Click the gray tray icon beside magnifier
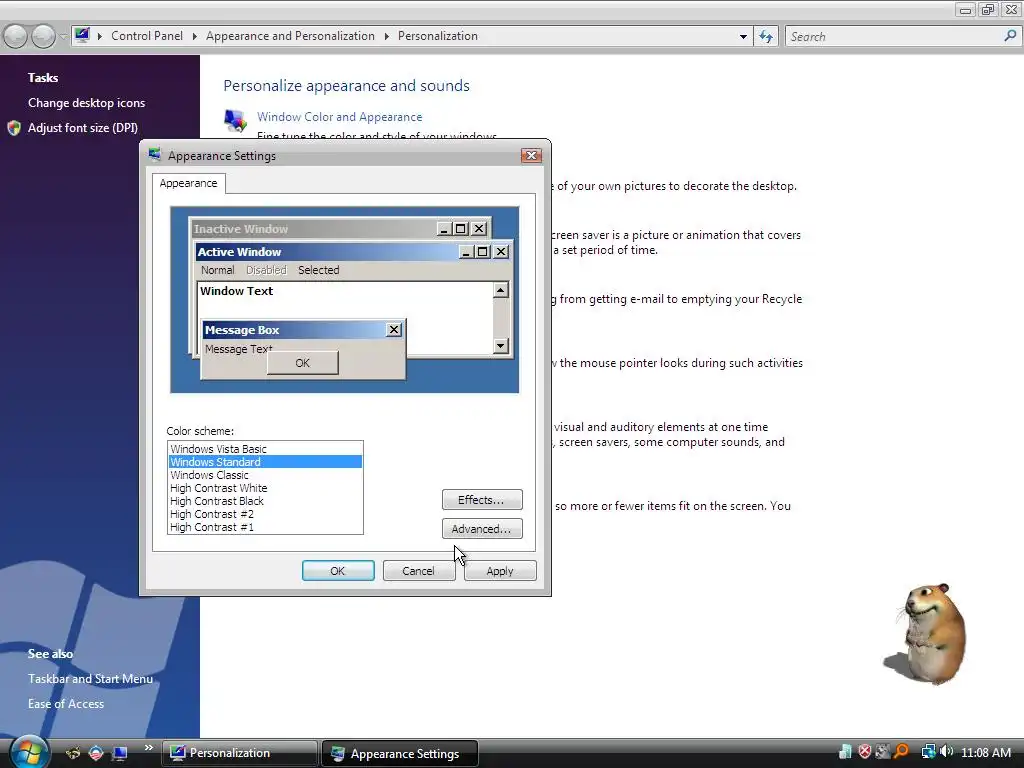Screen dimensions: 1024x768 [883, 752]
